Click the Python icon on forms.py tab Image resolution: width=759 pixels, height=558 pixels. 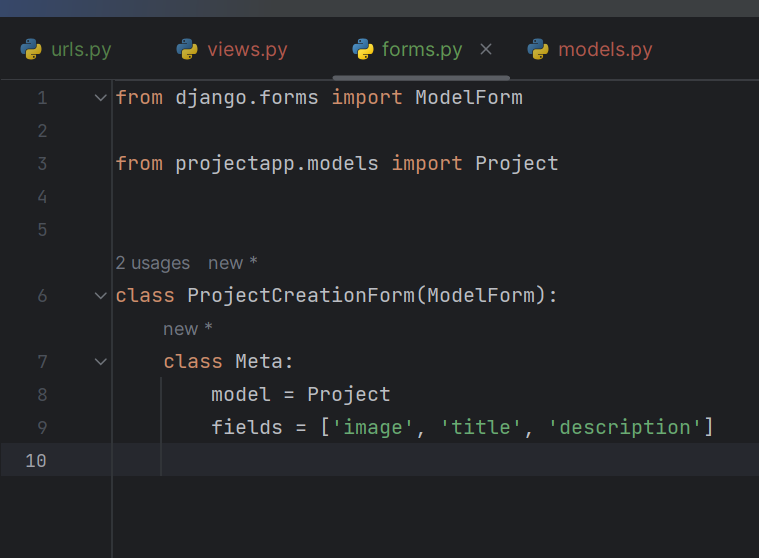tap(363, 49)
